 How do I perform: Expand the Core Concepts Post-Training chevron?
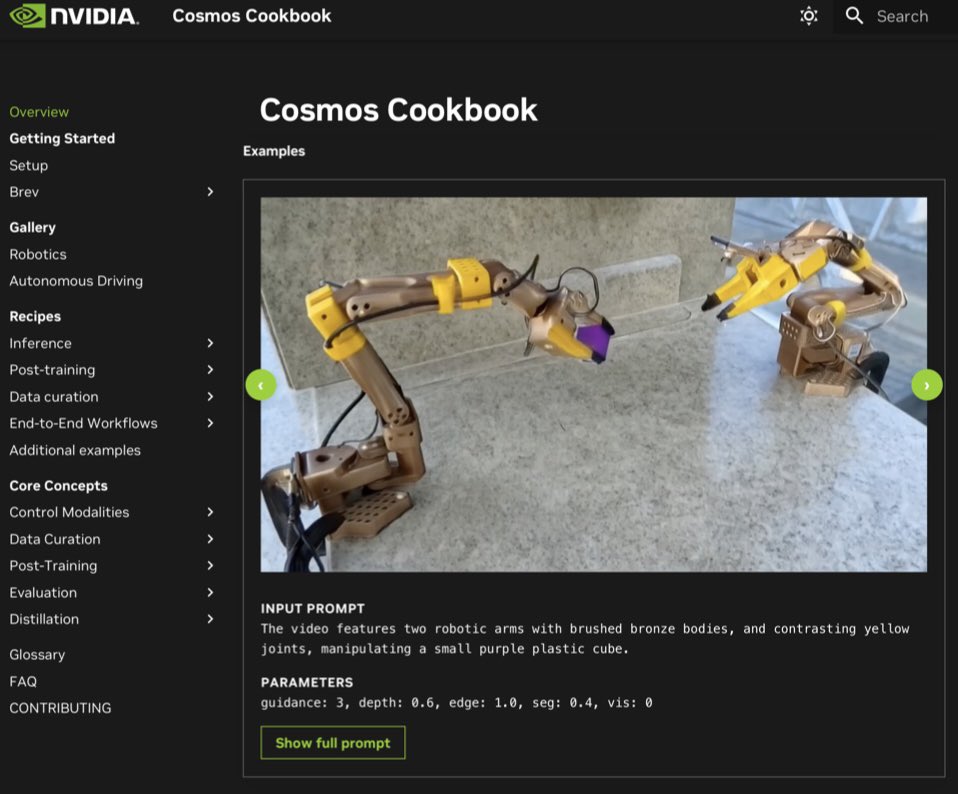[x=210, y=566]
